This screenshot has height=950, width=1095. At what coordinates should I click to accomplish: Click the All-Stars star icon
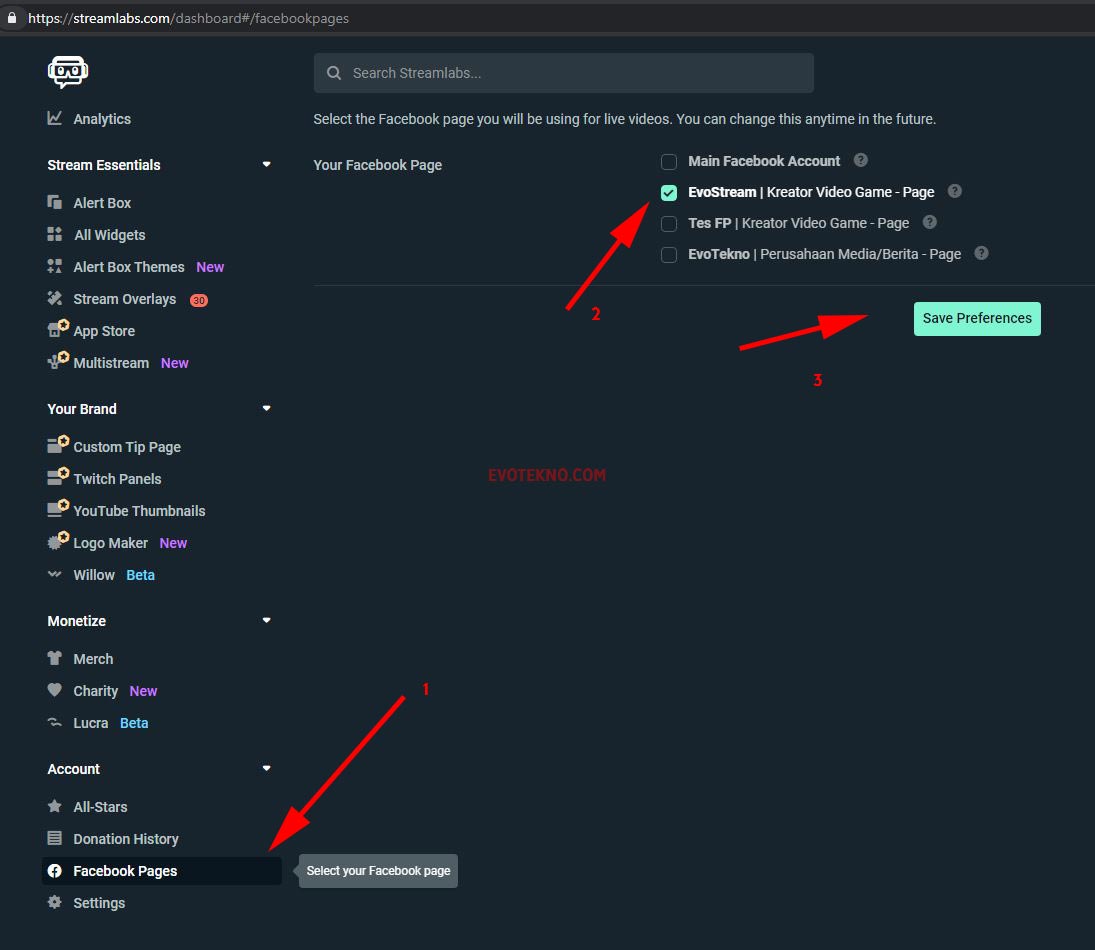[x=54, y=806]
